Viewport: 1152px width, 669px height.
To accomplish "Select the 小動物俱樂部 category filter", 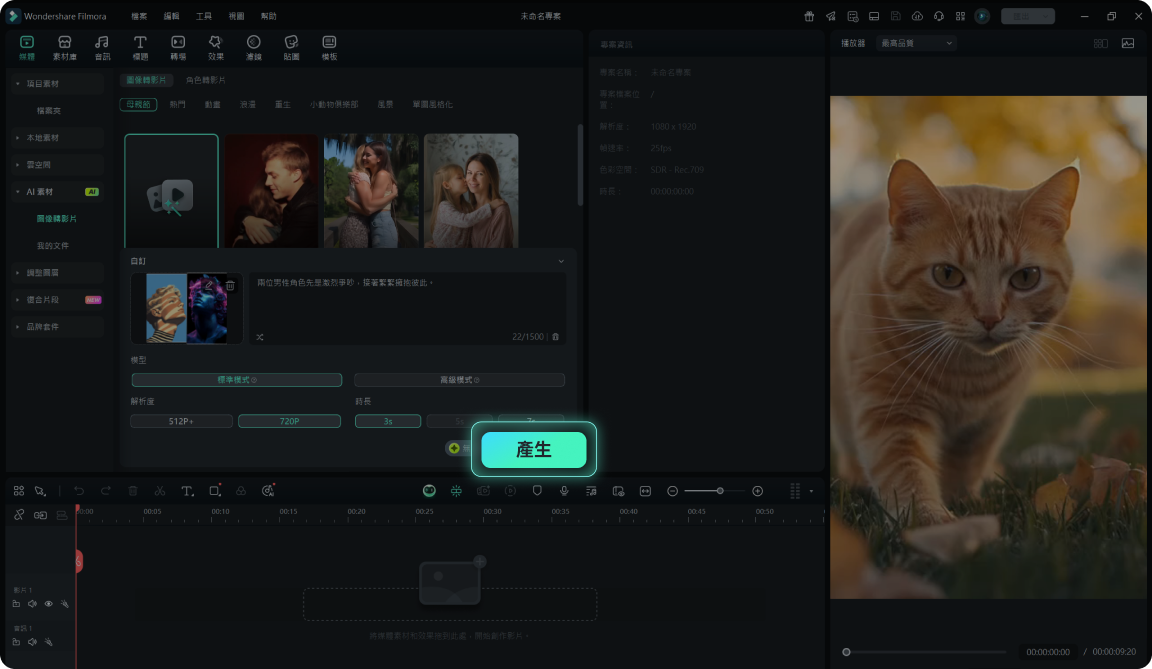I will point(334,104).
